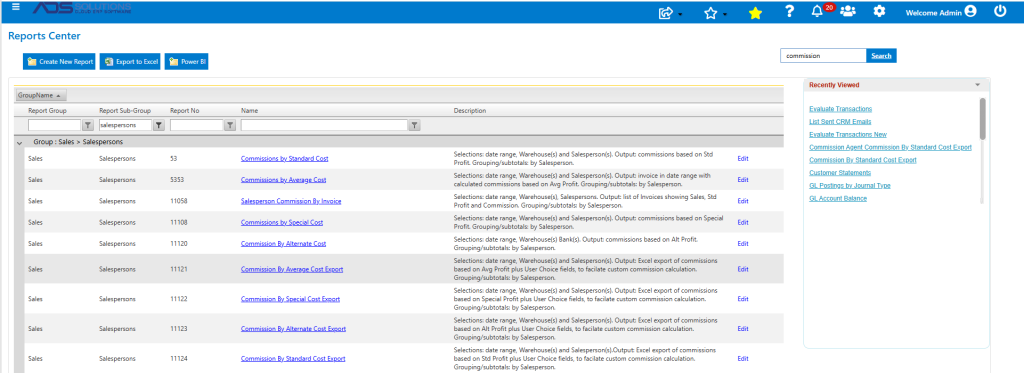Open Commissions by Average Cost report
Viewport: 1024px width, 373px height.
click(x=283, y=180)
